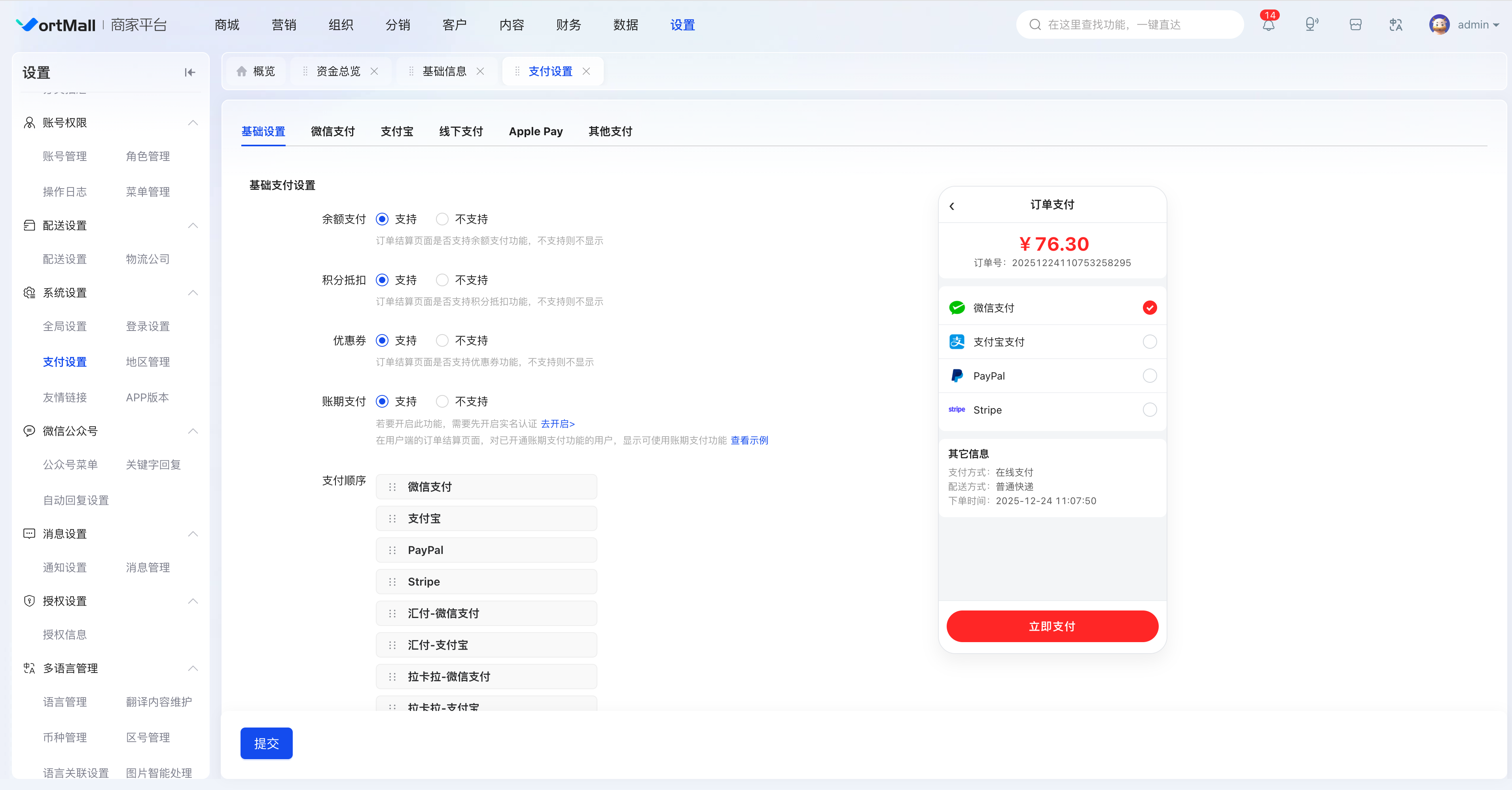This screenshot has height=790, width=1512.
Task: Open the admin user dropdown
Action: point(1478,25)
